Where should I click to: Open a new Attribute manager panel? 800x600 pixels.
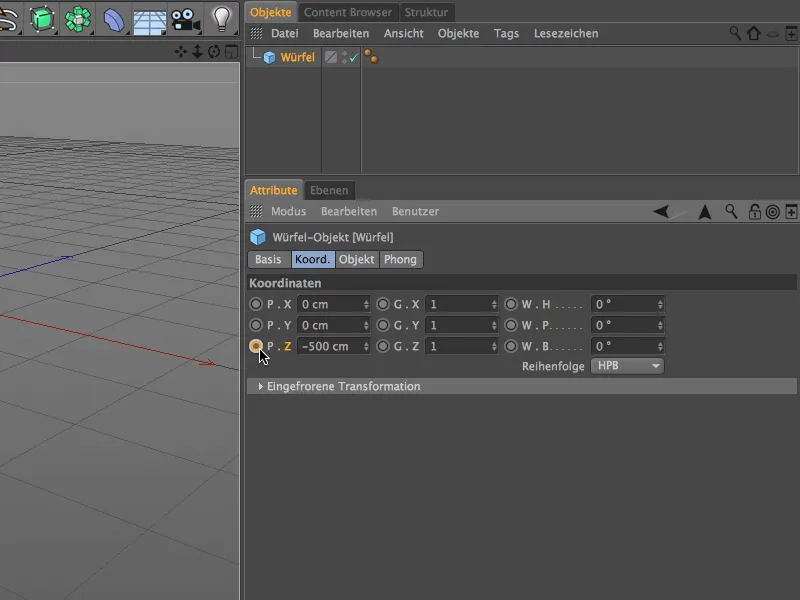coord(791,211)
